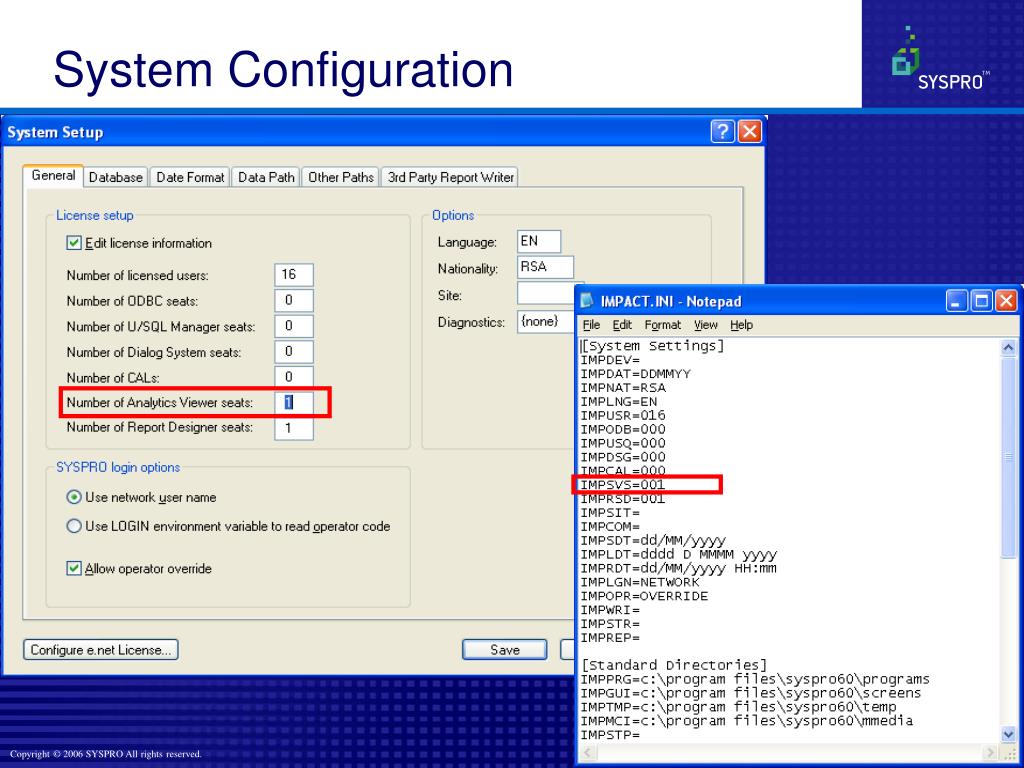Screen dimensions: 1024x768
Task: Click the Language field containing EN
Action: coord(539,241)
